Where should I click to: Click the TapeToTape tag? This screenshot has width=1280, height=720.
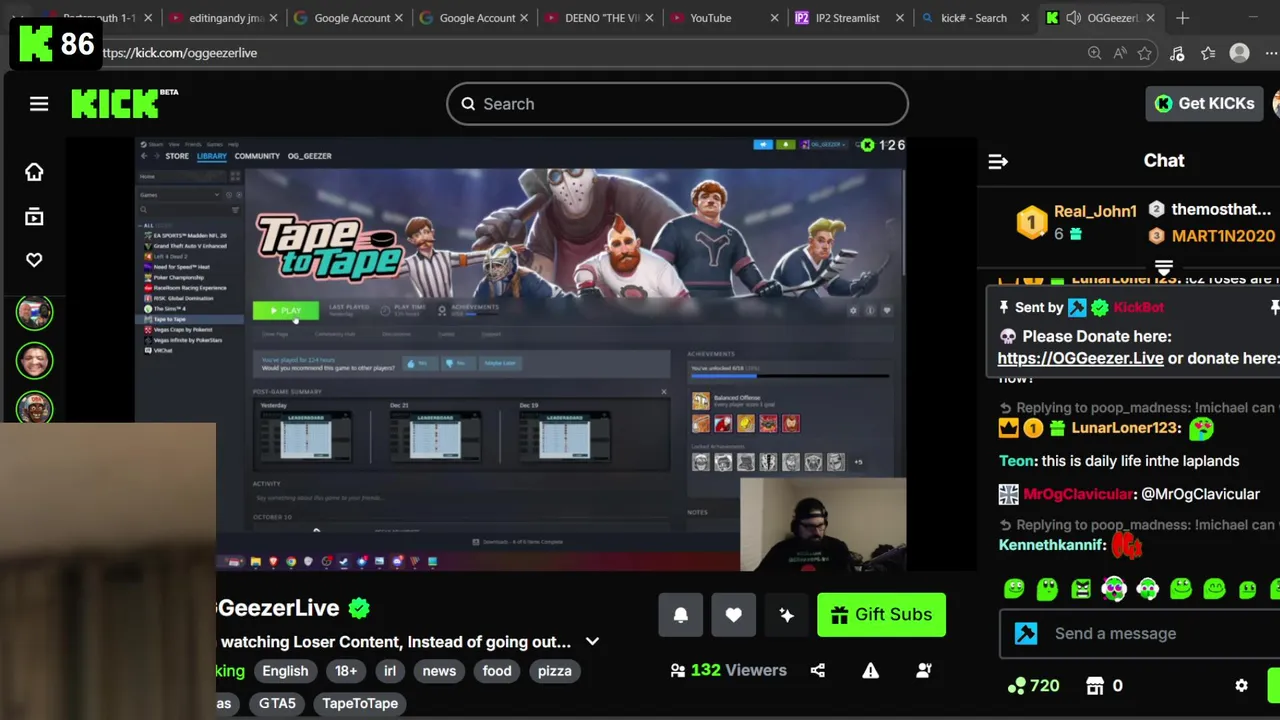(x=360, y=703)
